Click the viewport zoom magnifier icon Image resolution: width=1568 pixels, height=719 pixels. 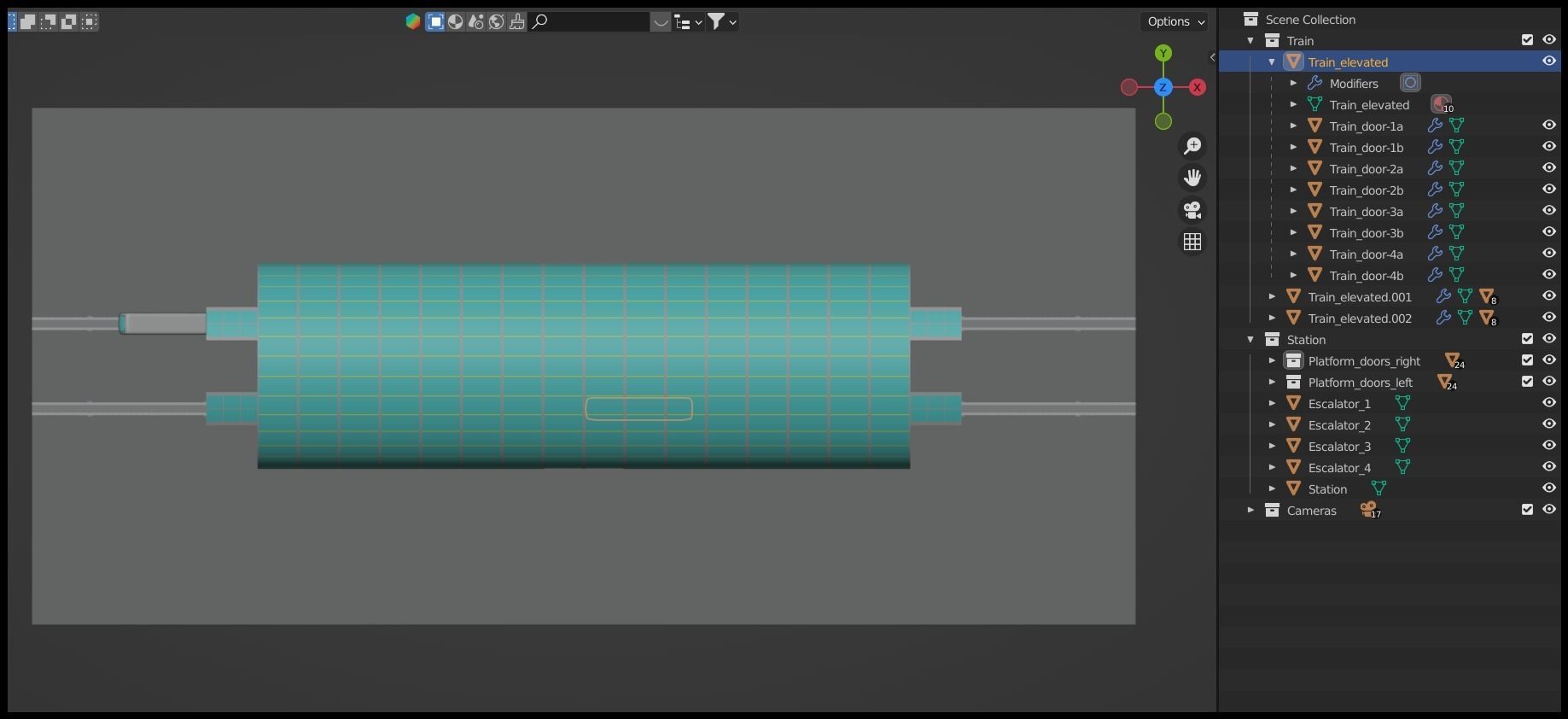click(1192, 146)
